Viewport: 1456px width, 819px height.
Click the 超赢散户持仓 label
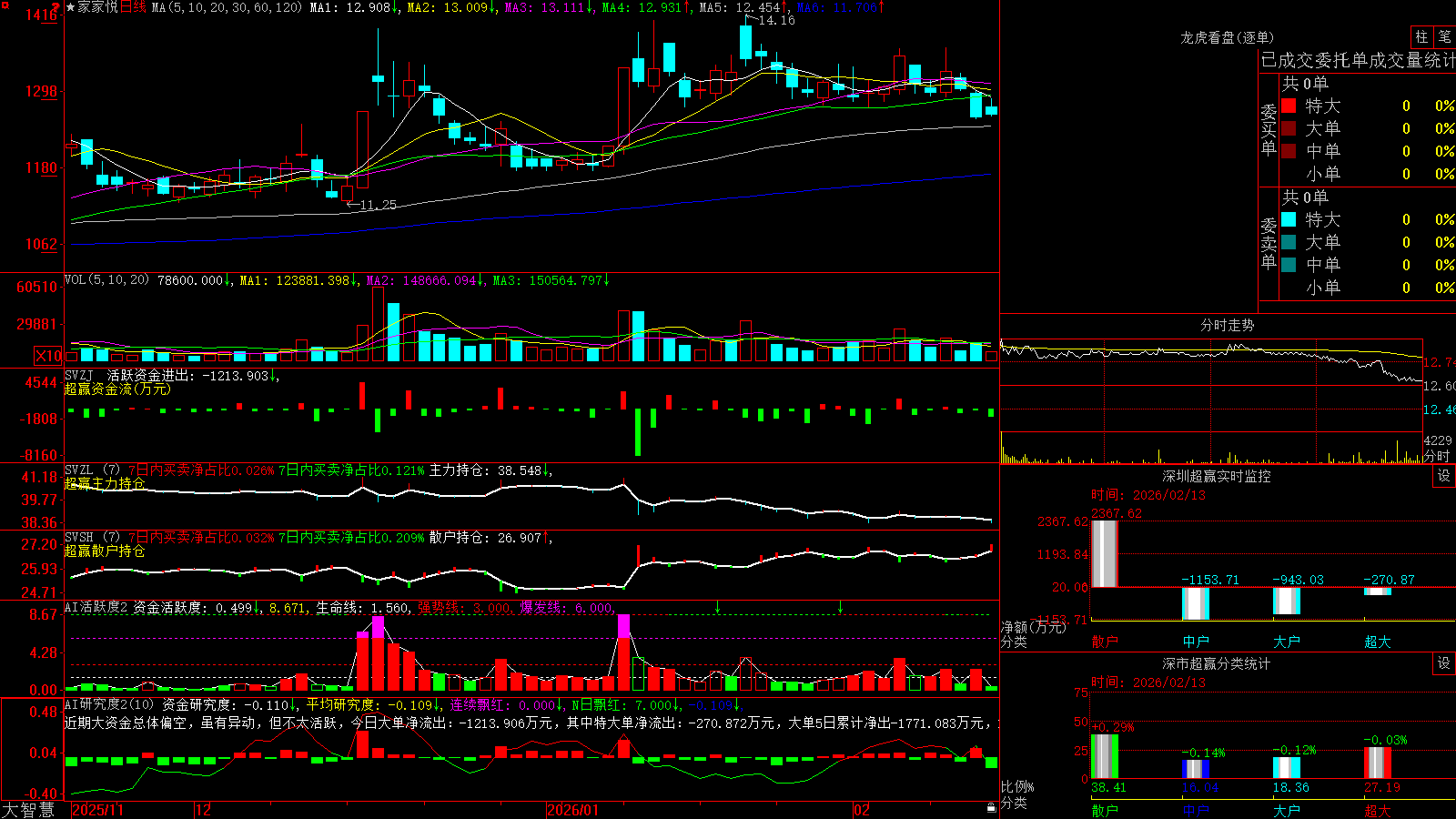pos(105,551)
